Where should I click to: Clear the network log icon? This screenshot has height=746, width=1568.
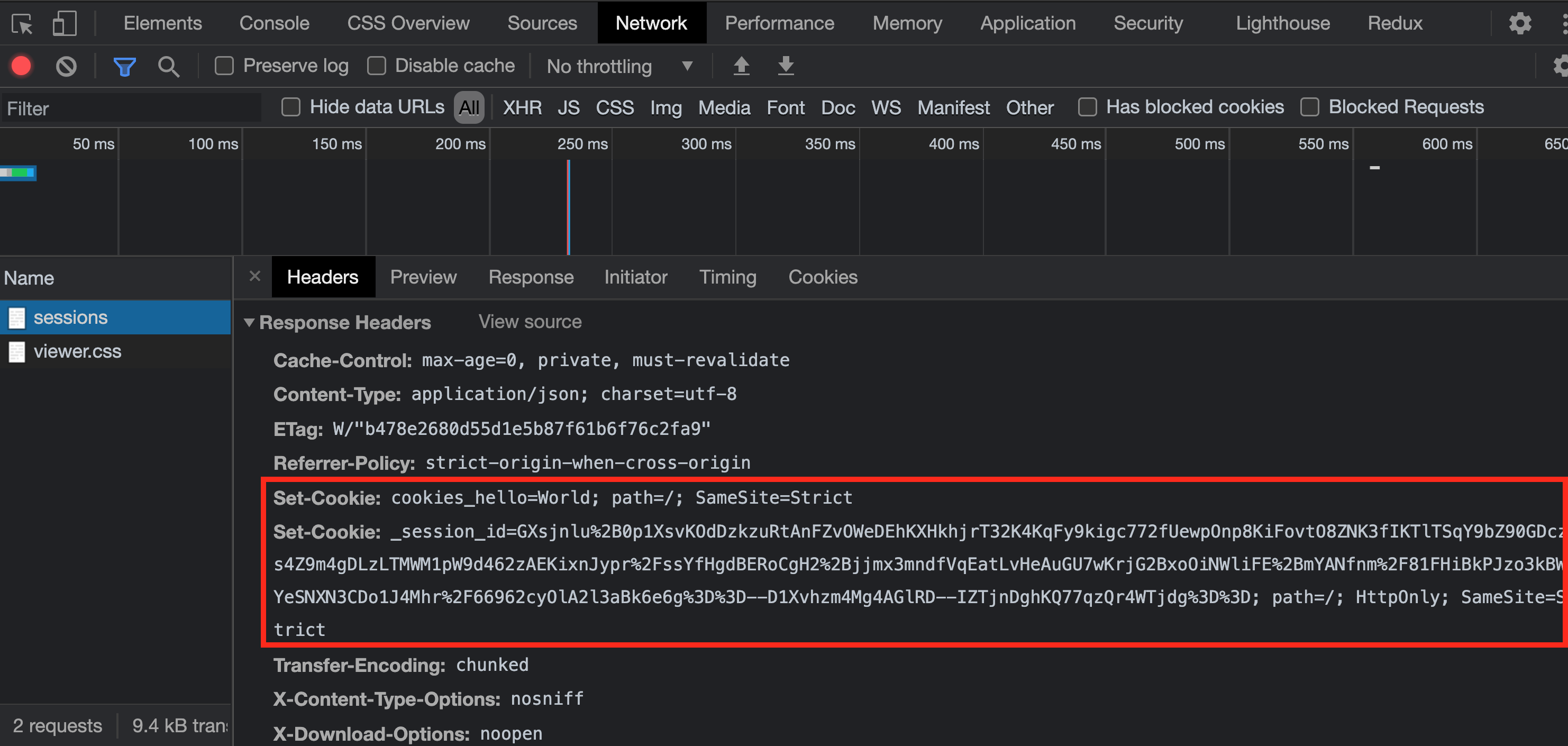coord(66,66)
